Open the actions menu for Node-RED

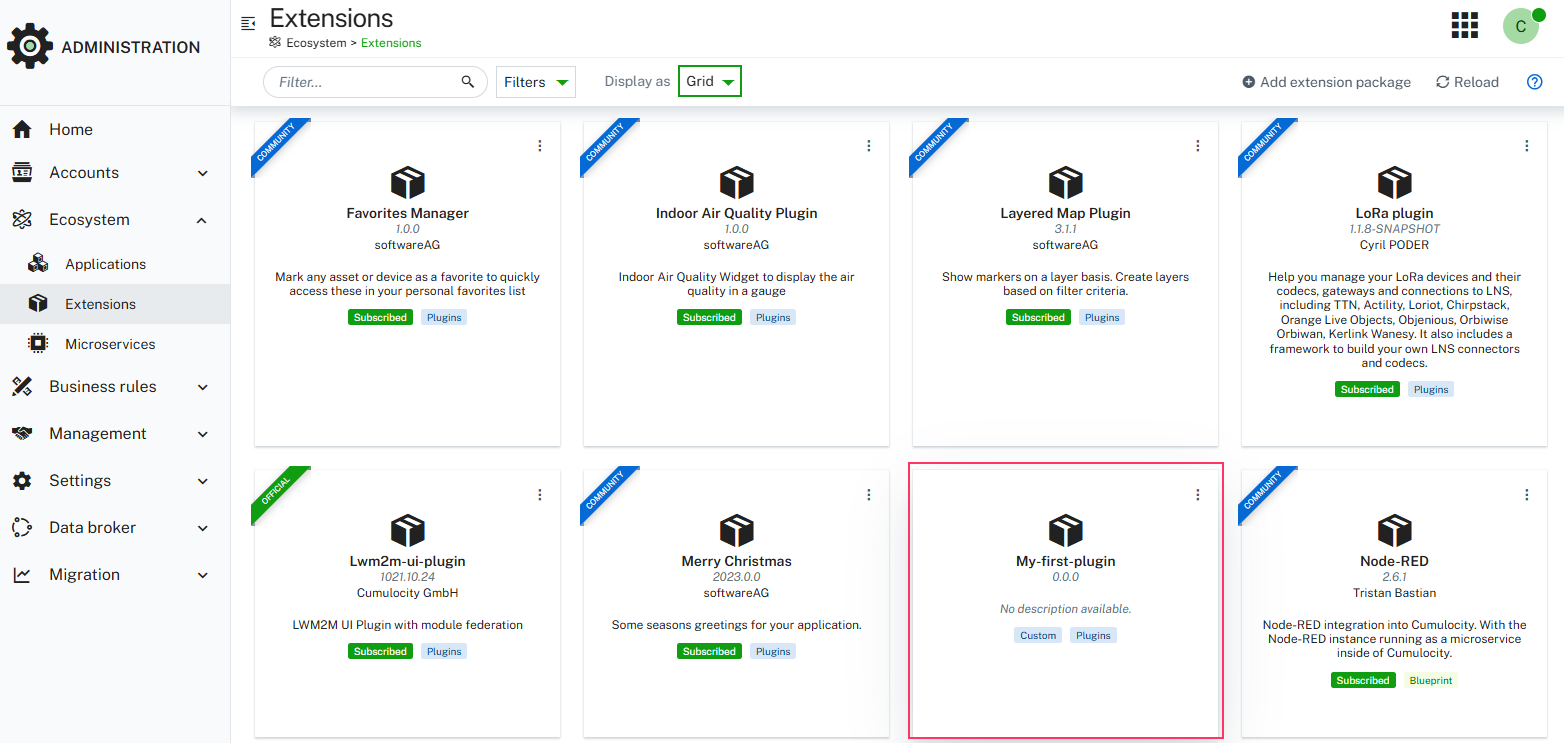(1527, 495)
